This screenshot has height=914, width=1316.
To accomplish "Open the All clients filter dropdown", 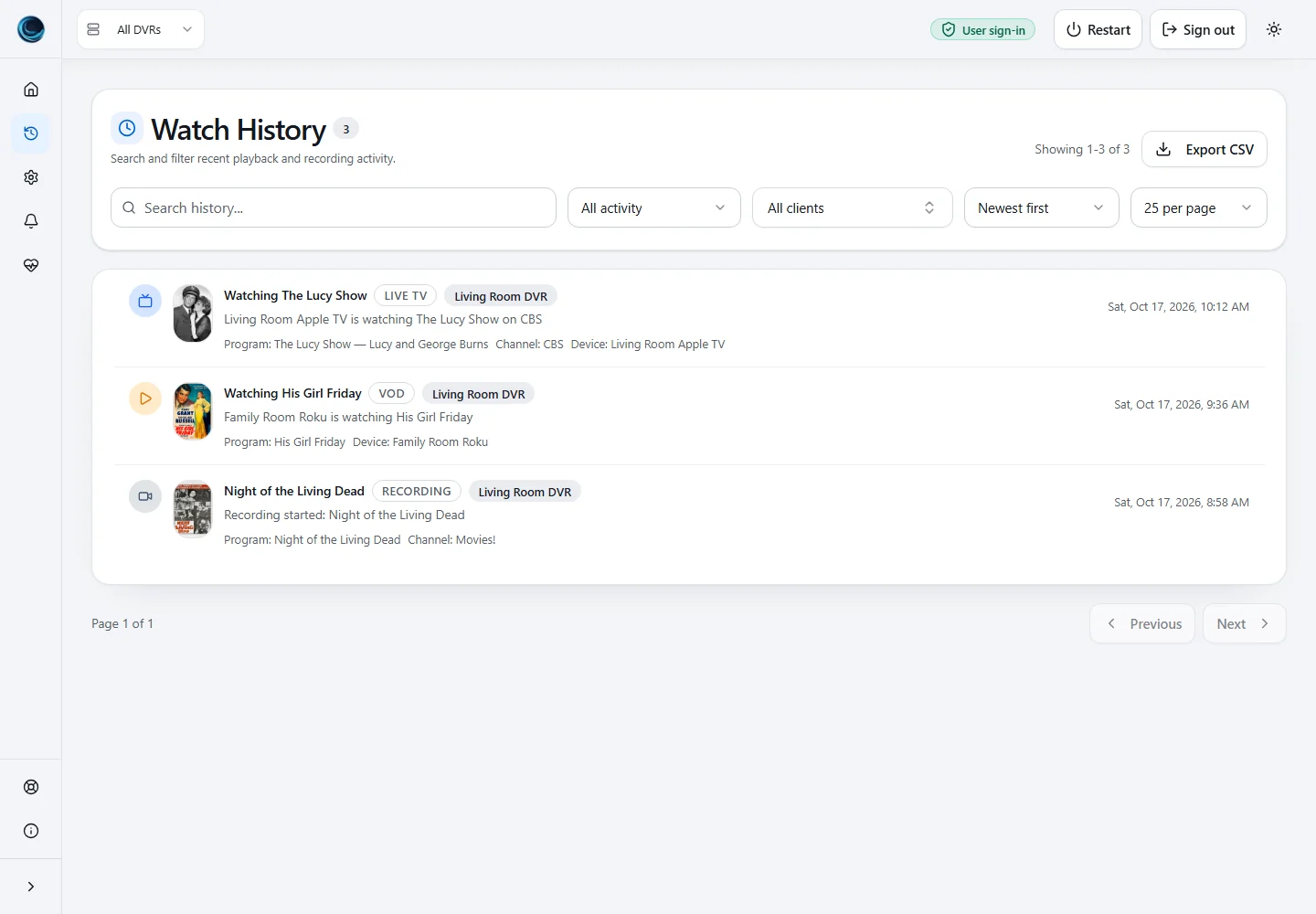I will [x=853, y=207].
